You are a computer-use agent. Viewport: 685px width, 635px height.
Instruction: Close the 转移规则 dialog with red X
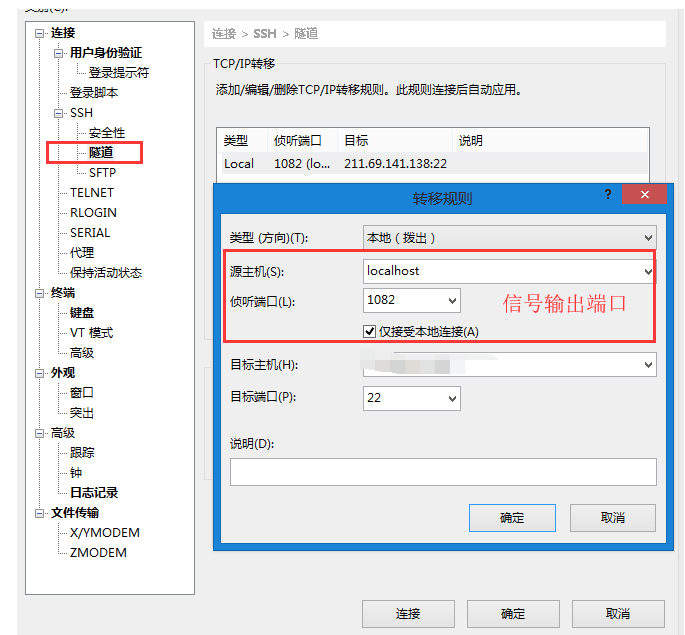643,195
